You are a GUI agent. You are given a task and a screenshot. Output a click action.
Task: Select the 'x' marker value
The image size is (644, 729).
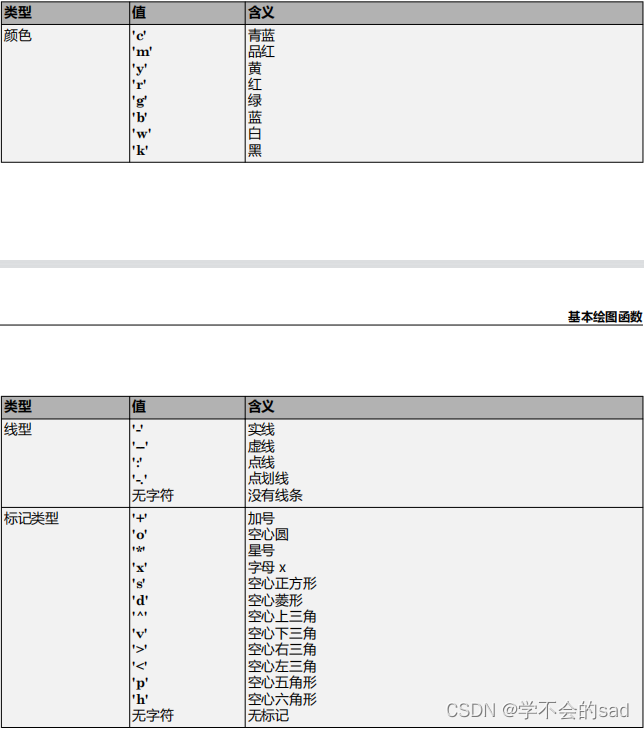point(139,568)
